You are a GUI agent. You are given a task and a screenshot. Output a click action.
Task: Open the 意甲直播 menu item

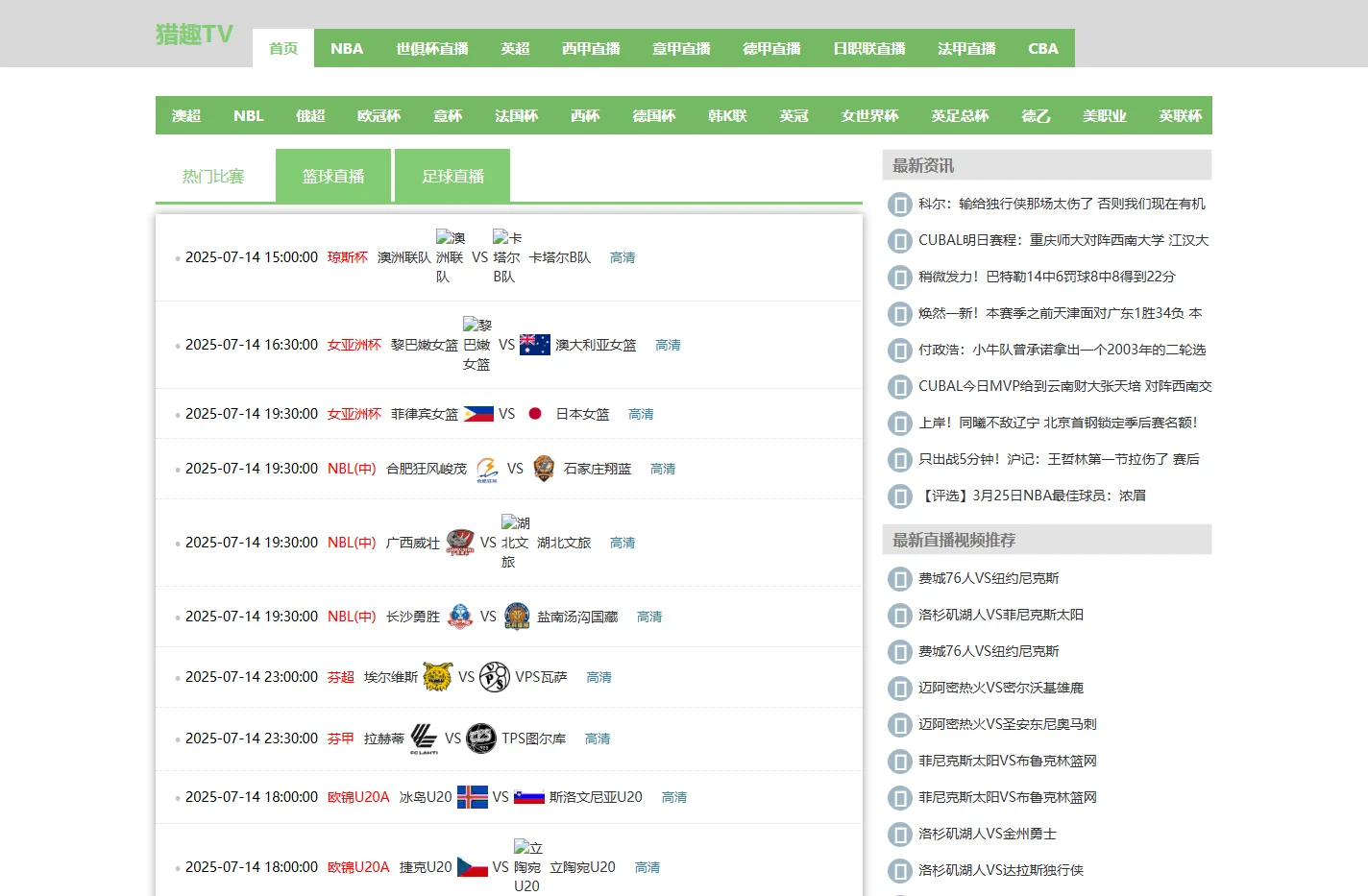[681, 48]
